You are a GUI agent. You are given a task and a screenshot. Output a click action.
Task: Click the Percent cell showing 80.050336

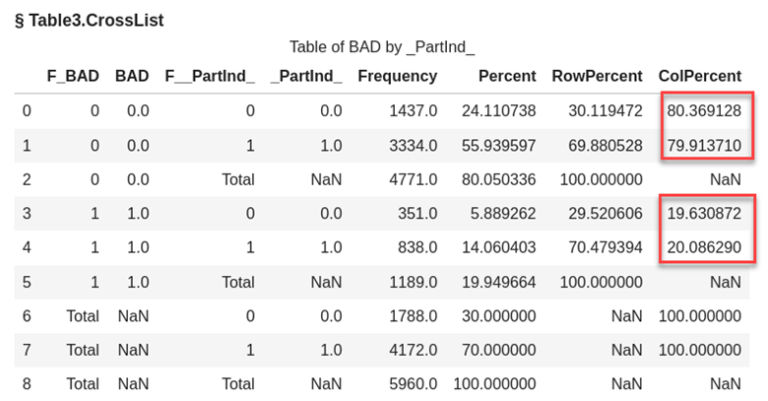(x=498, y=179)
